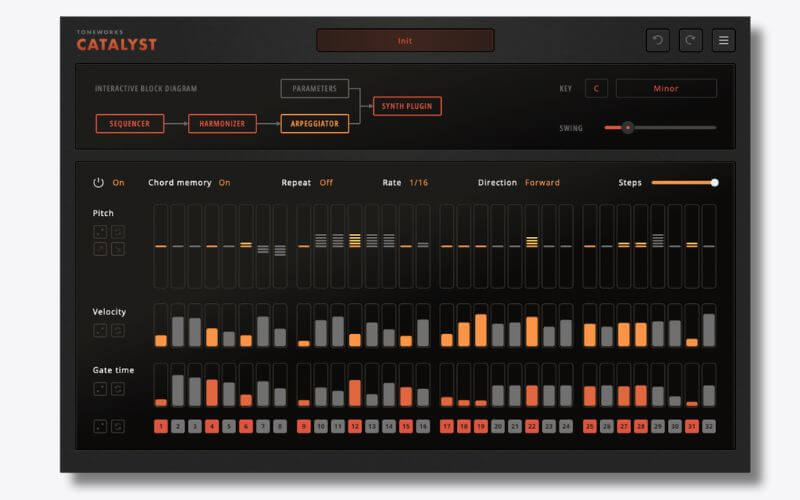The height and width of the screenshot is (500, 800).
Task: Click the arpeggiator power icon
Action: tap(98, 183)
